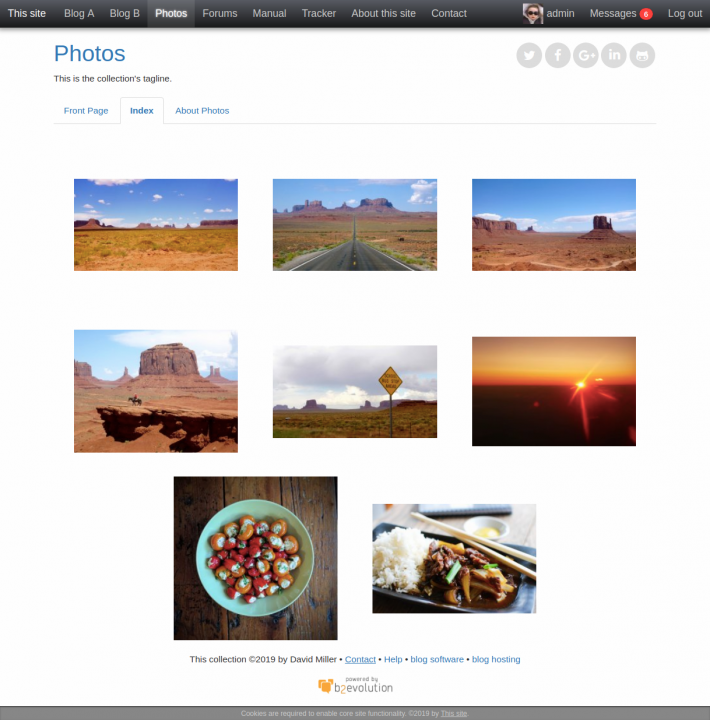Open the blog hosting footer link

click(496, 659)
